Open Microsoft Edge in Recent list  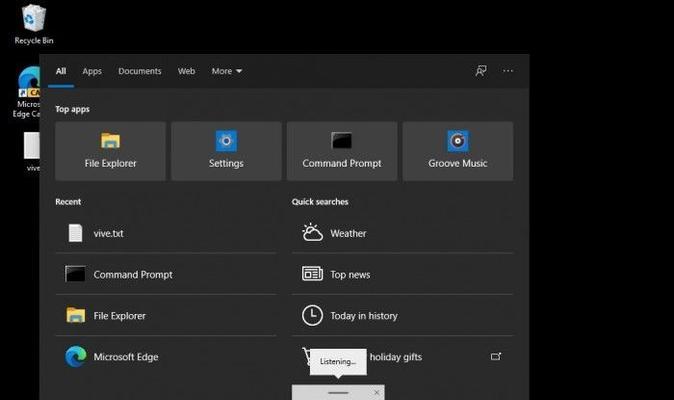(x=166, y=357)
